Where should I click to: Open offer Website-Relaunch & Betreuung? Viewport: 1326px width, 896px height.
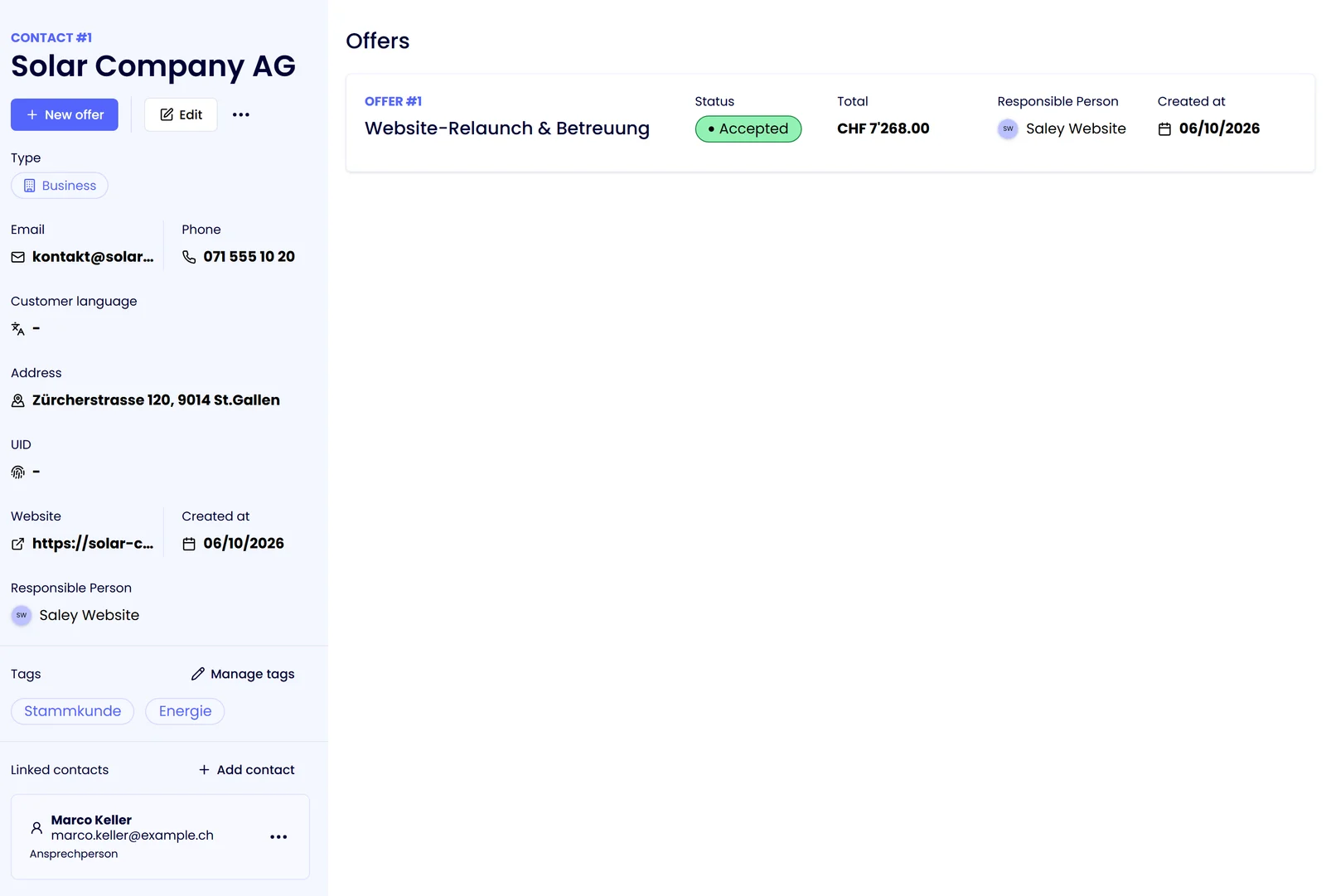[x=507, y=128]
